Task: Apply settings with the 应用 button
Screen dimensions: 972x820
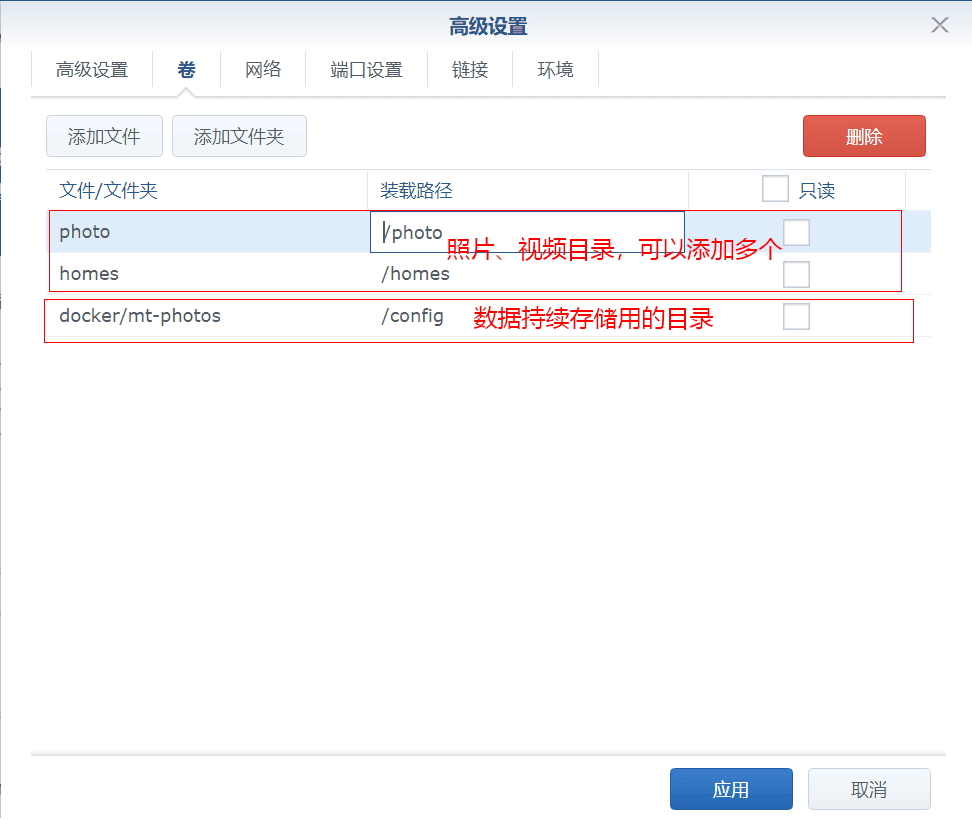Action: tap(731, 789)
